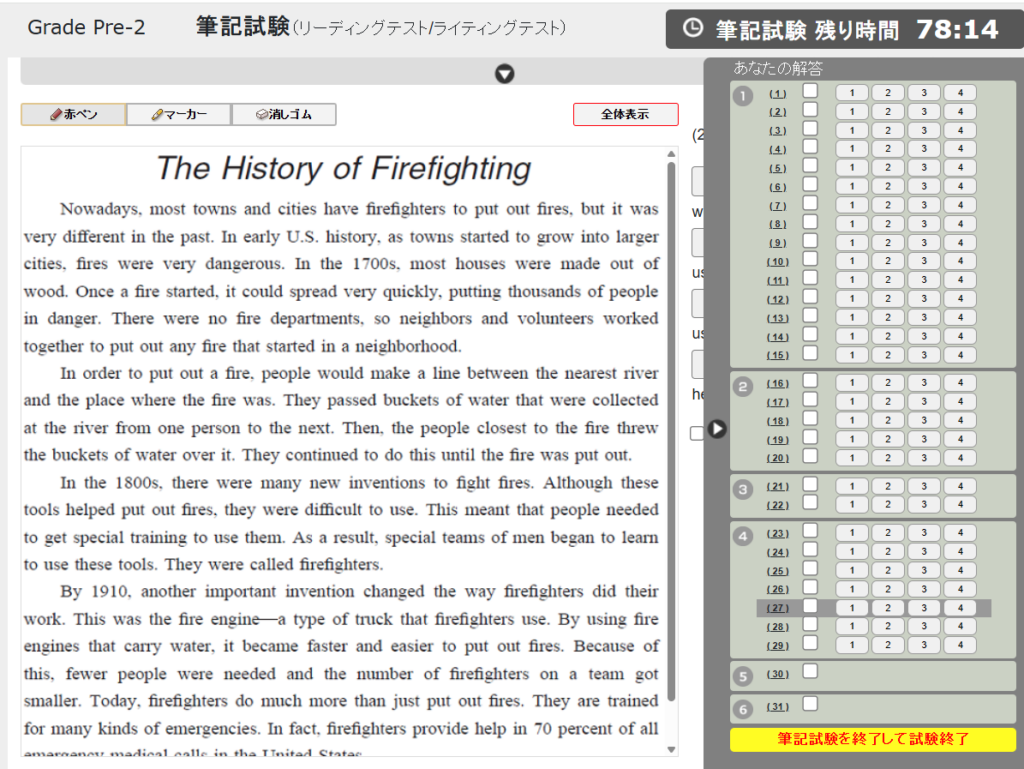Click 全体表示 to show full passage
The height and width of the screenshot is (769, 1024).
pyautogui.click(x=625, y=115)
